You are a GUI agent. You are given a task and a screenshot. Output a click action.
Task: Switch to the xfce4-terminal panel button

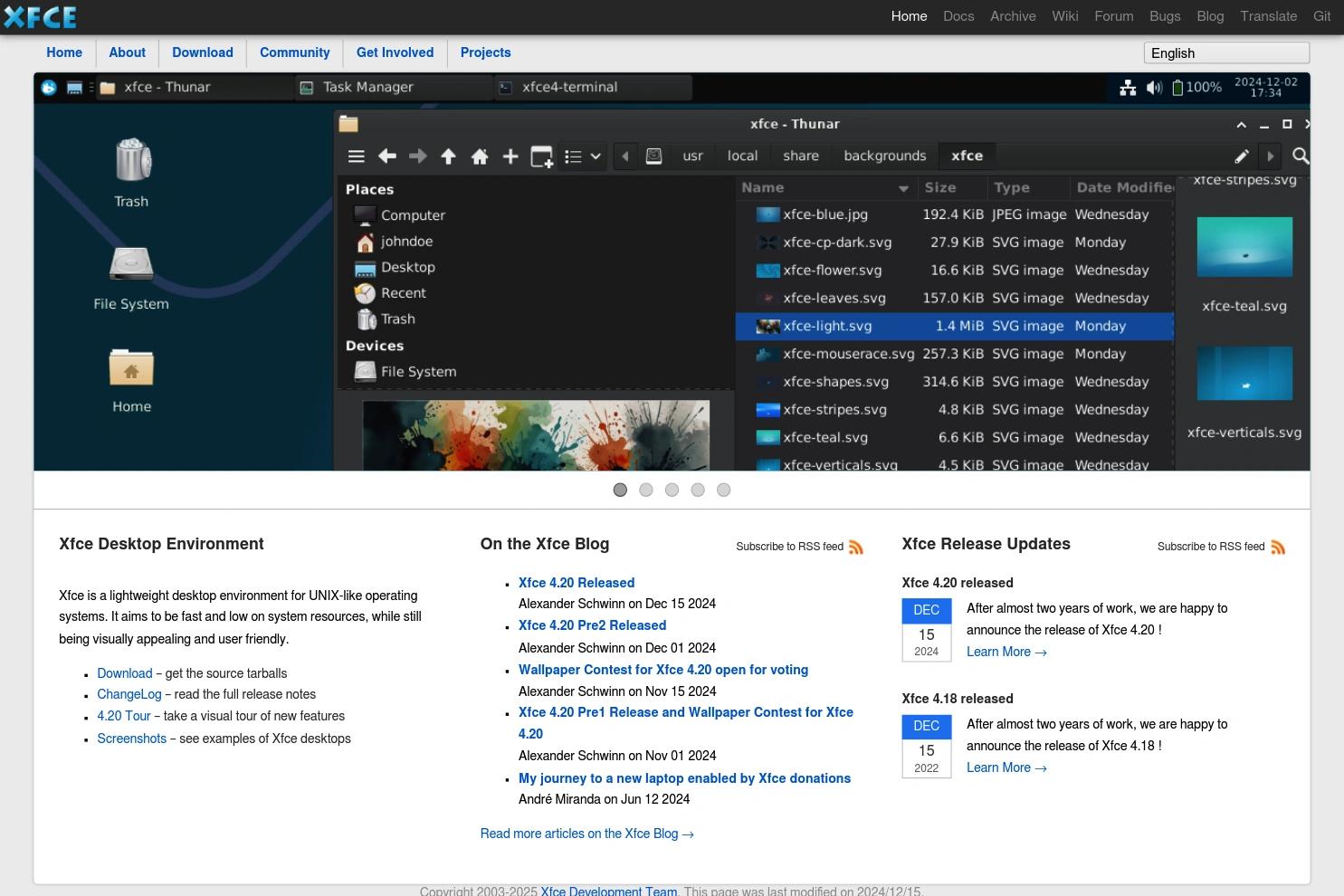pyautogui.click(x=594, y=87)
